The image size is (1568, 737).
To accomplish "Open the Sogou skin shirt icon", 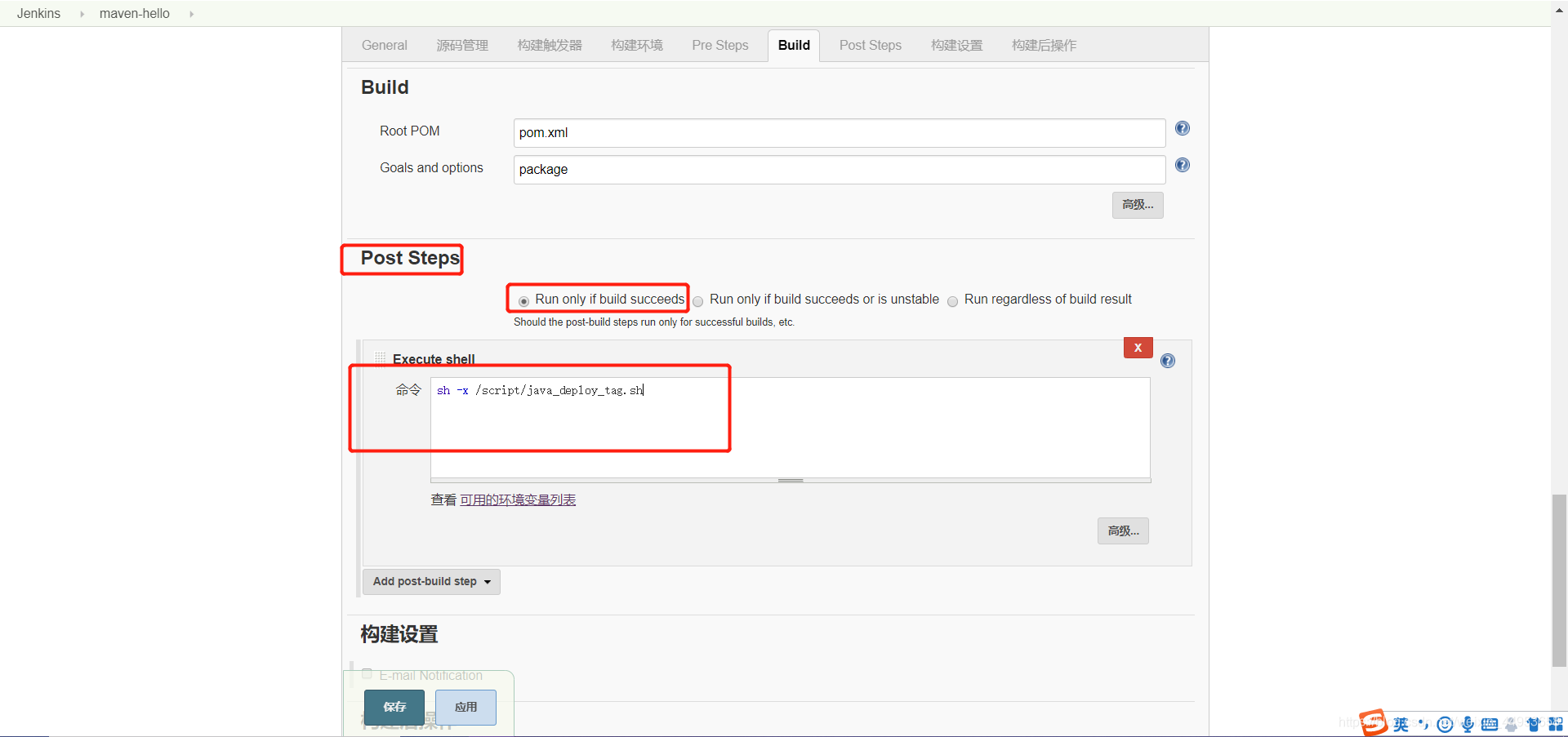I will [x=1534, y=724].
